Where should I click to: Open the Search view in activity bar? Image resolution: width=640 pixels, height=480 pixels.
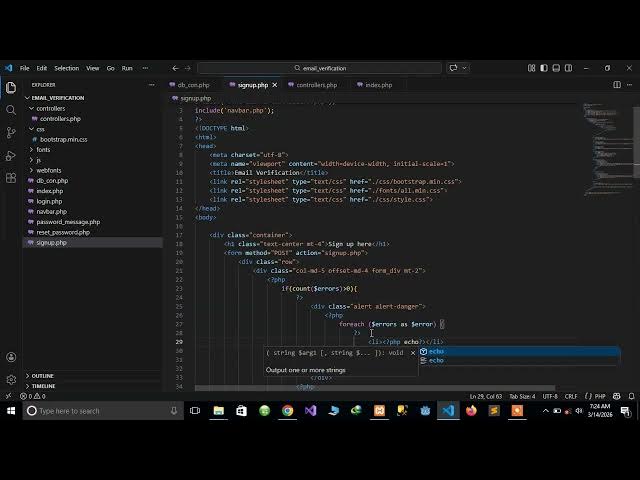click(11, 110)
